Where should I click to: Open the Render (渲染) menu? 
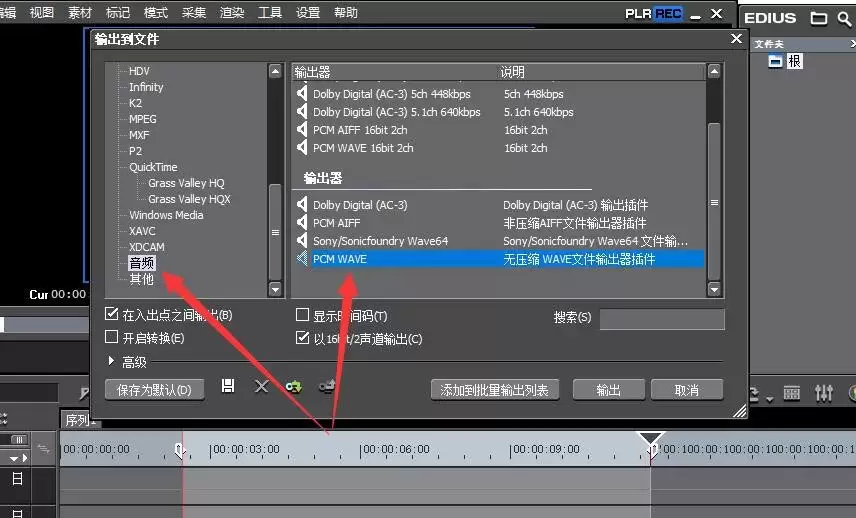point(231,13)
